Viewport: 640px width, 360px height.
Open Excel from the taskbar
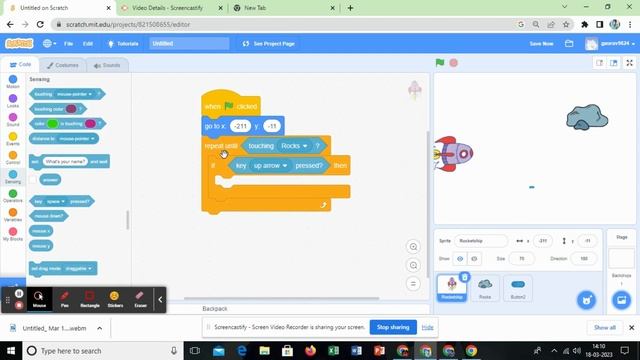333,351
